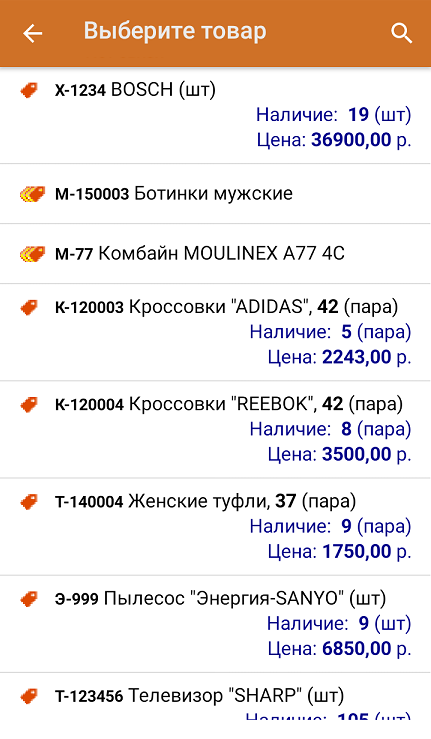This screenshot has height=739, width=431.
Task: Click the tag icon beside K-120004 REEBOK
Action: pyautogui.click(x=29, y=404)
